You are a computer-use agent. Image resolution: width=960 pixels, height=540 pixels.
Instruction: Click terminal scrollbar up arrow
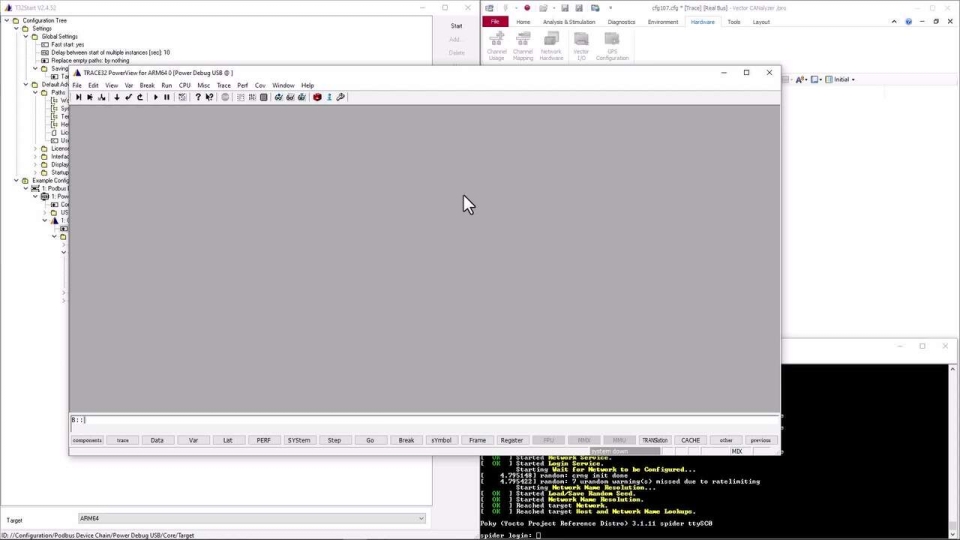coord(952,369)
